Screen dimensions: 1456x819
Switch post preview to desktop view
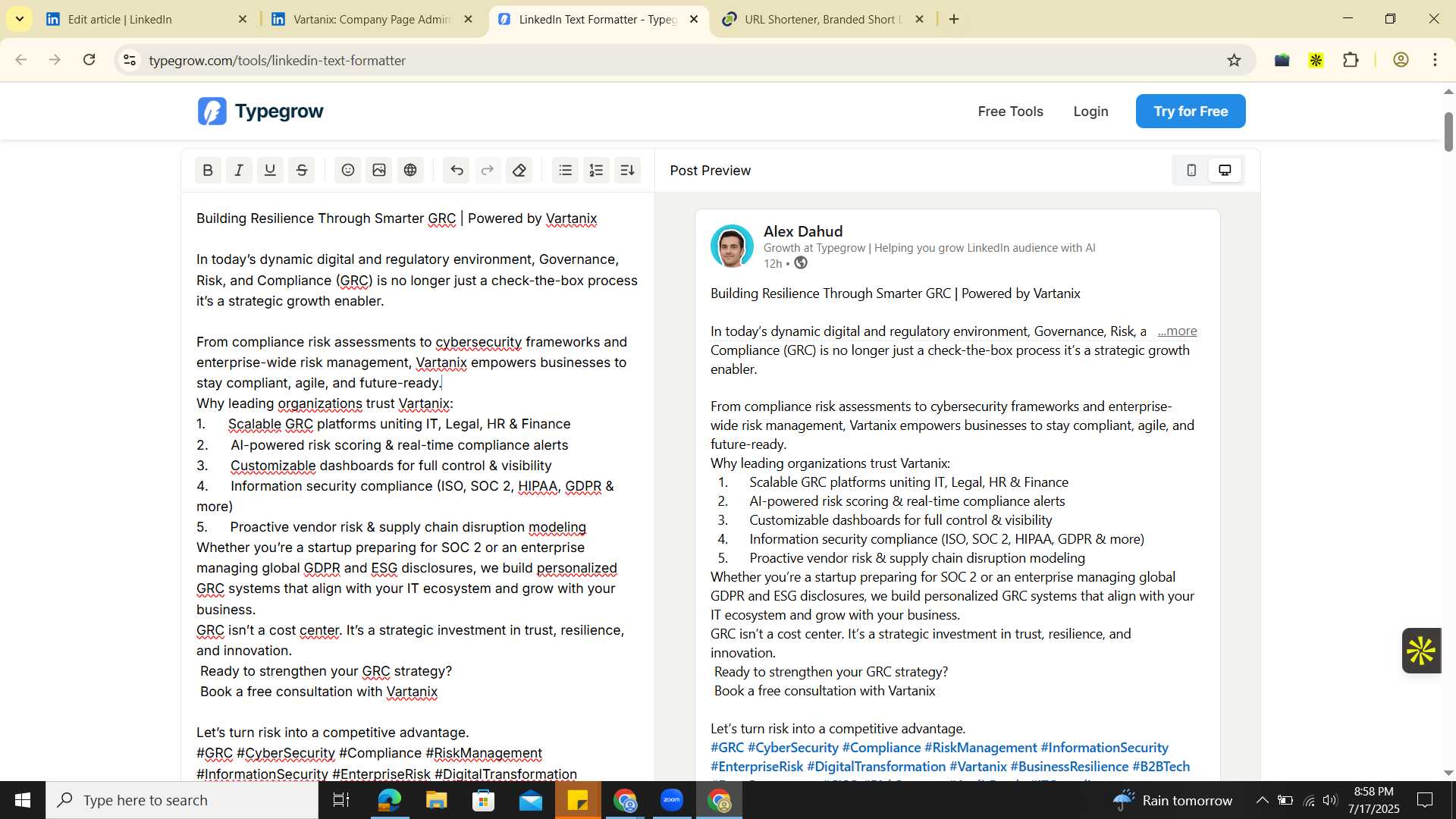1225,171
